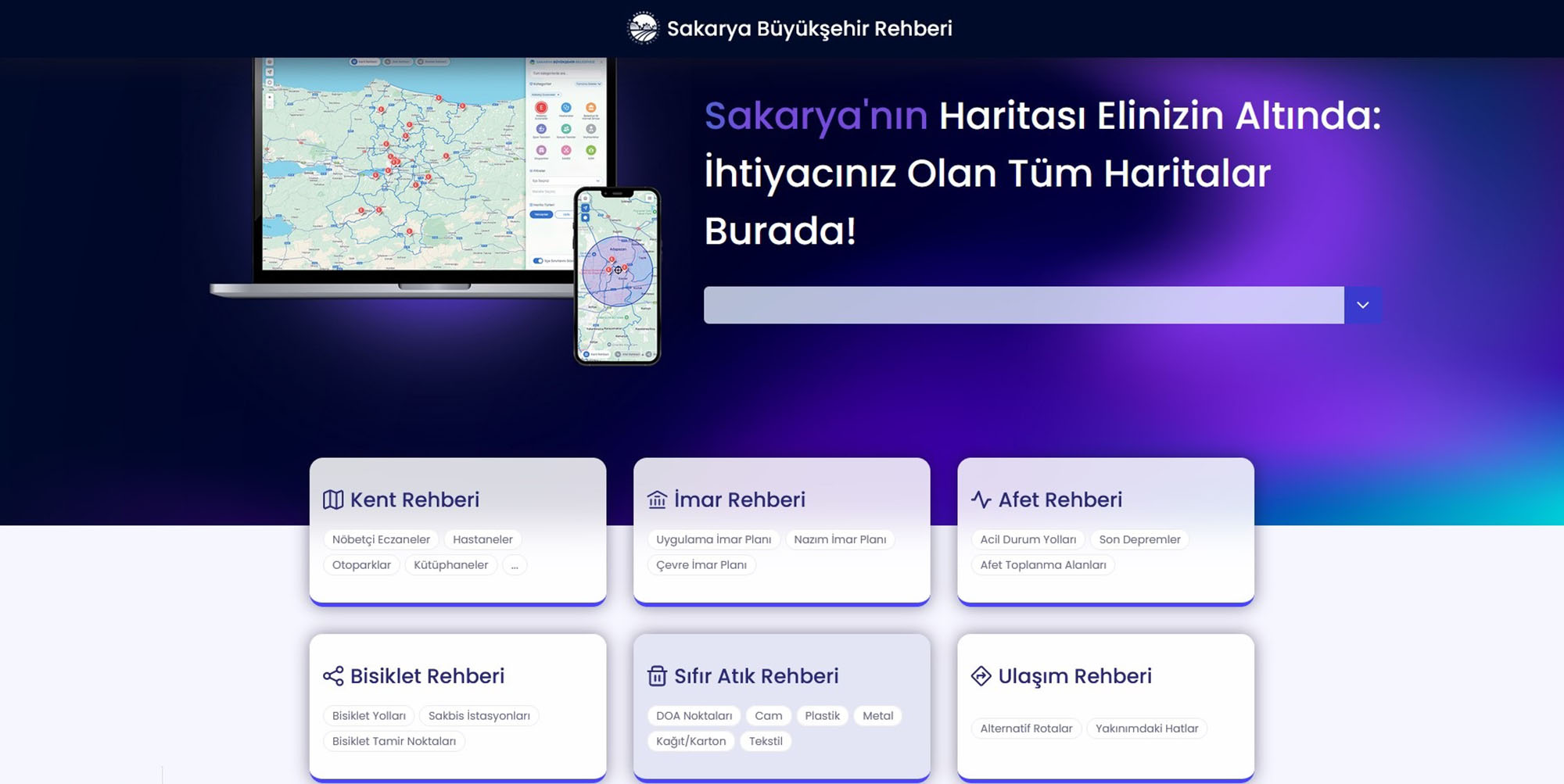Click 'Afet Toplanma Alanları'

tap(1043, 564)
